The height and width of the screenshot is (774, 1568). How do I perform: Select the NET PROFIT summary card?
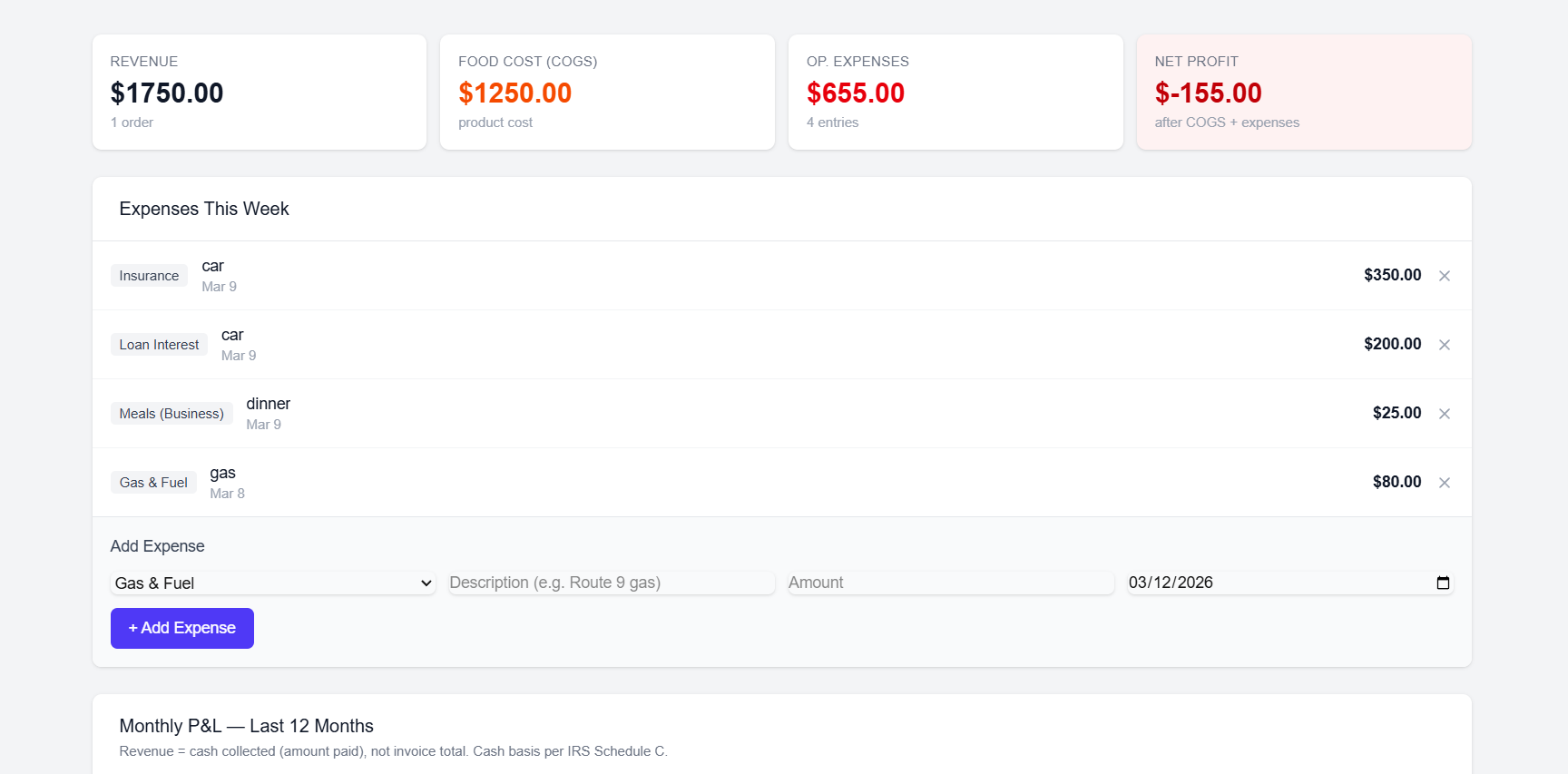click(1304, 92)
